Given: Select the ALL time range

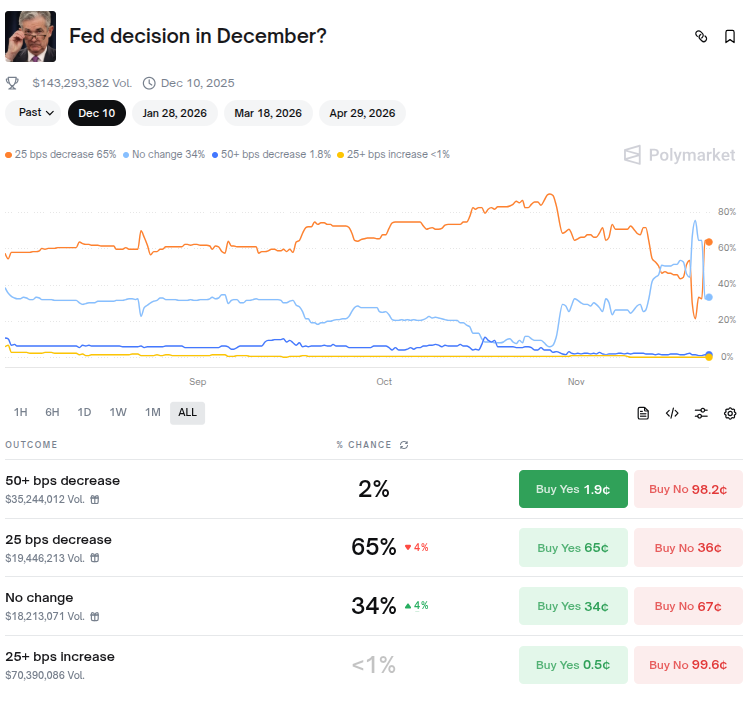Looking at the screenshot, I should click(187, 412).
